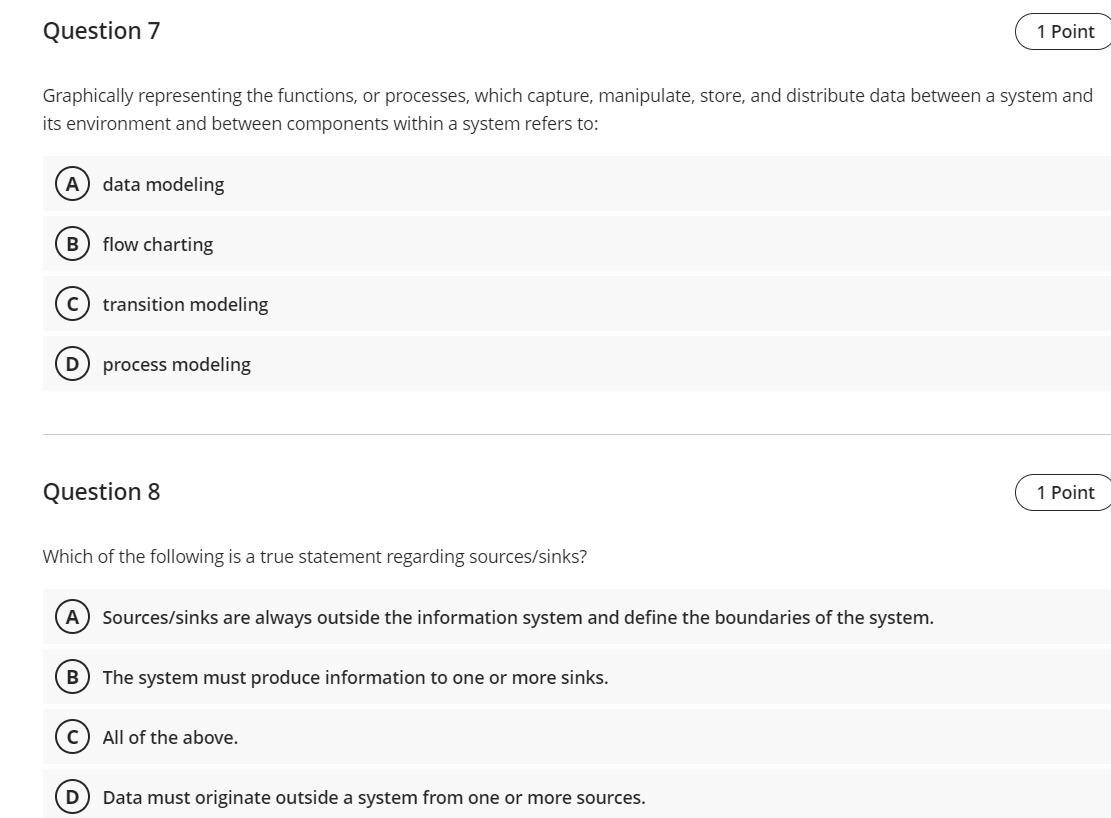Click the flow charting answer row
Viewport: 1111px width, 818px height.
point(157,244)
